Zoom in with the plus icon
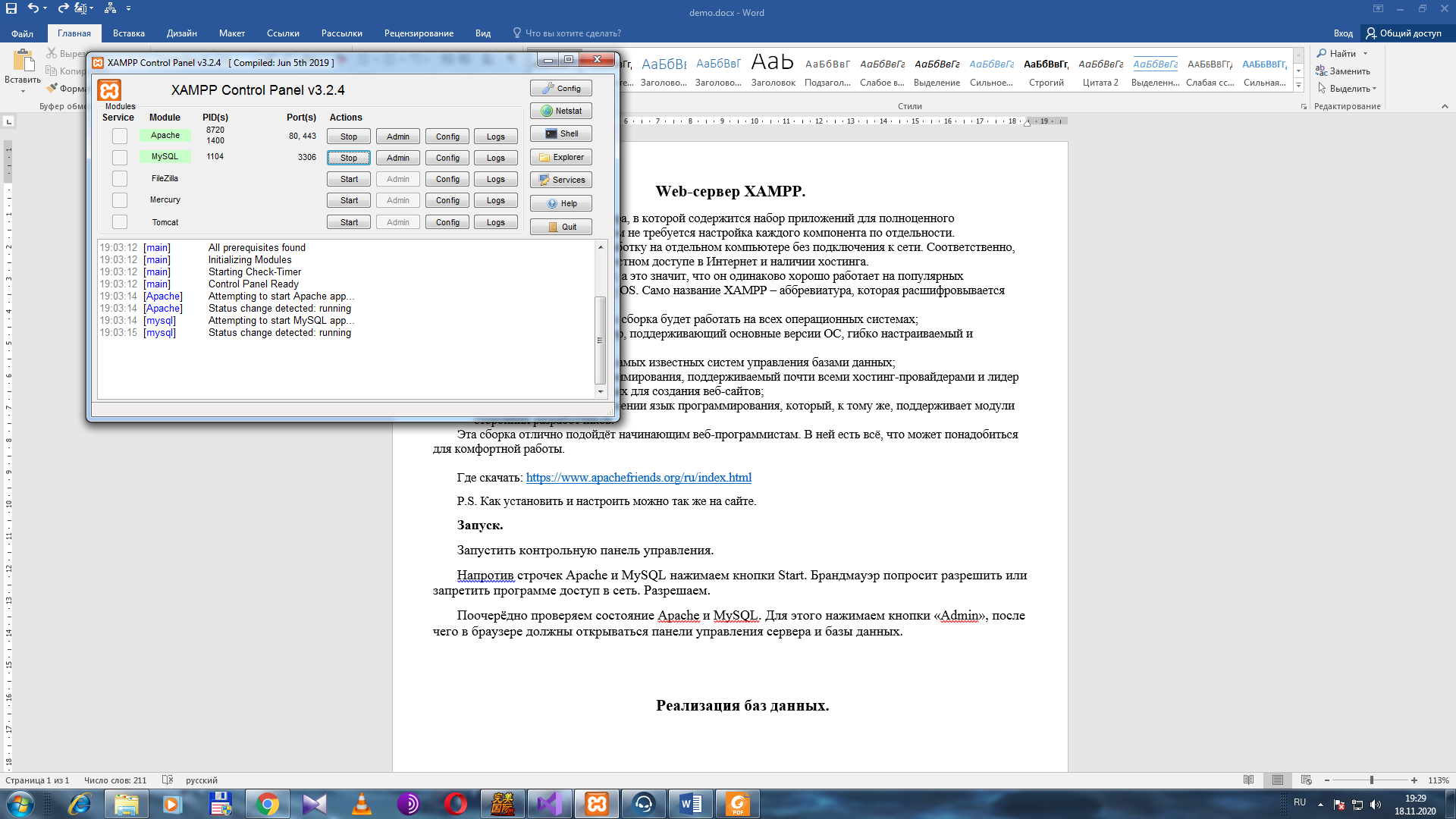The height and width of the screenshot is (819, 1456). pos(1414,780)
